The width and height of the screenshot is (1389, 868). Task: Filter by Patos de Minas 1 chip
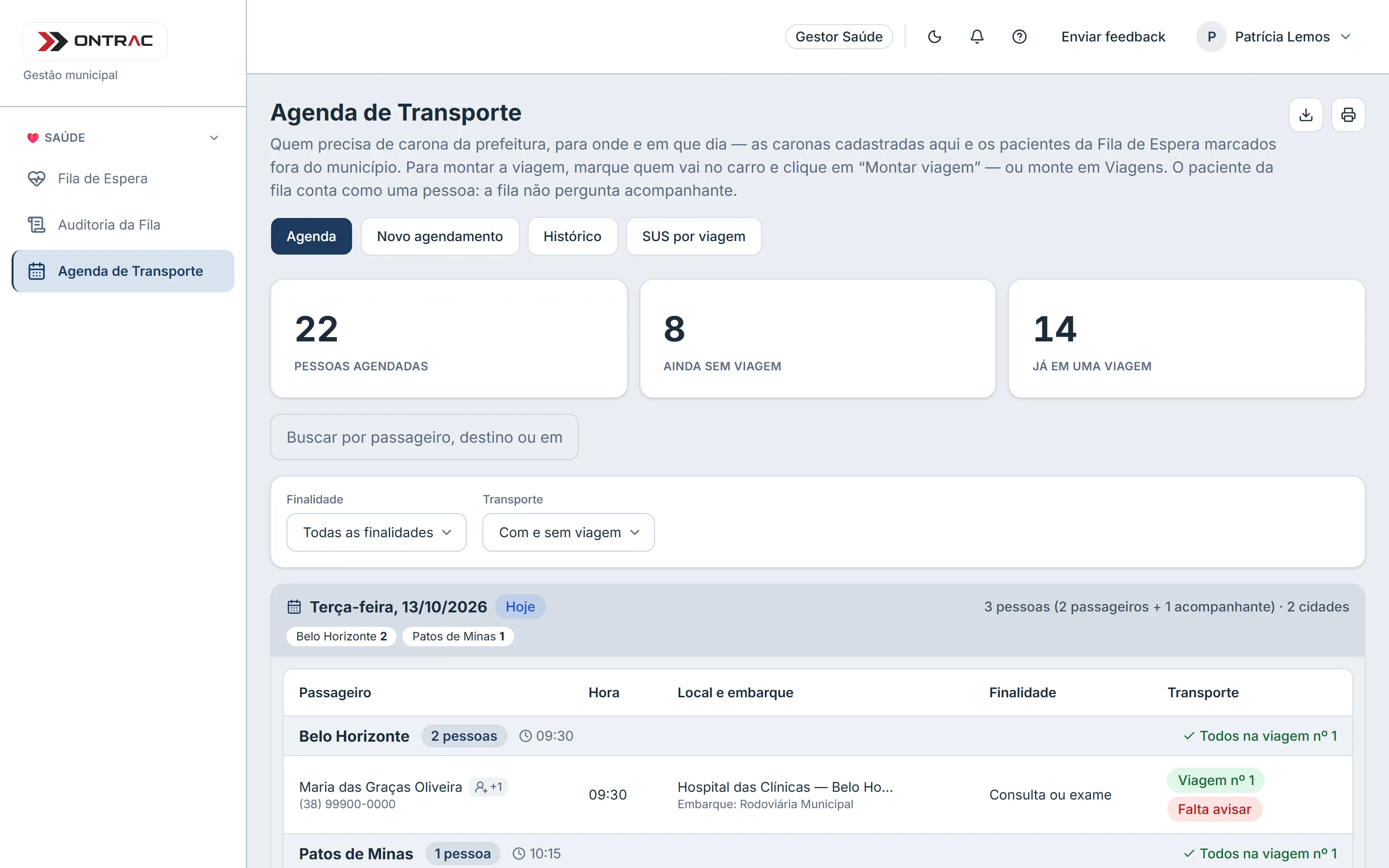coord(458,636)
